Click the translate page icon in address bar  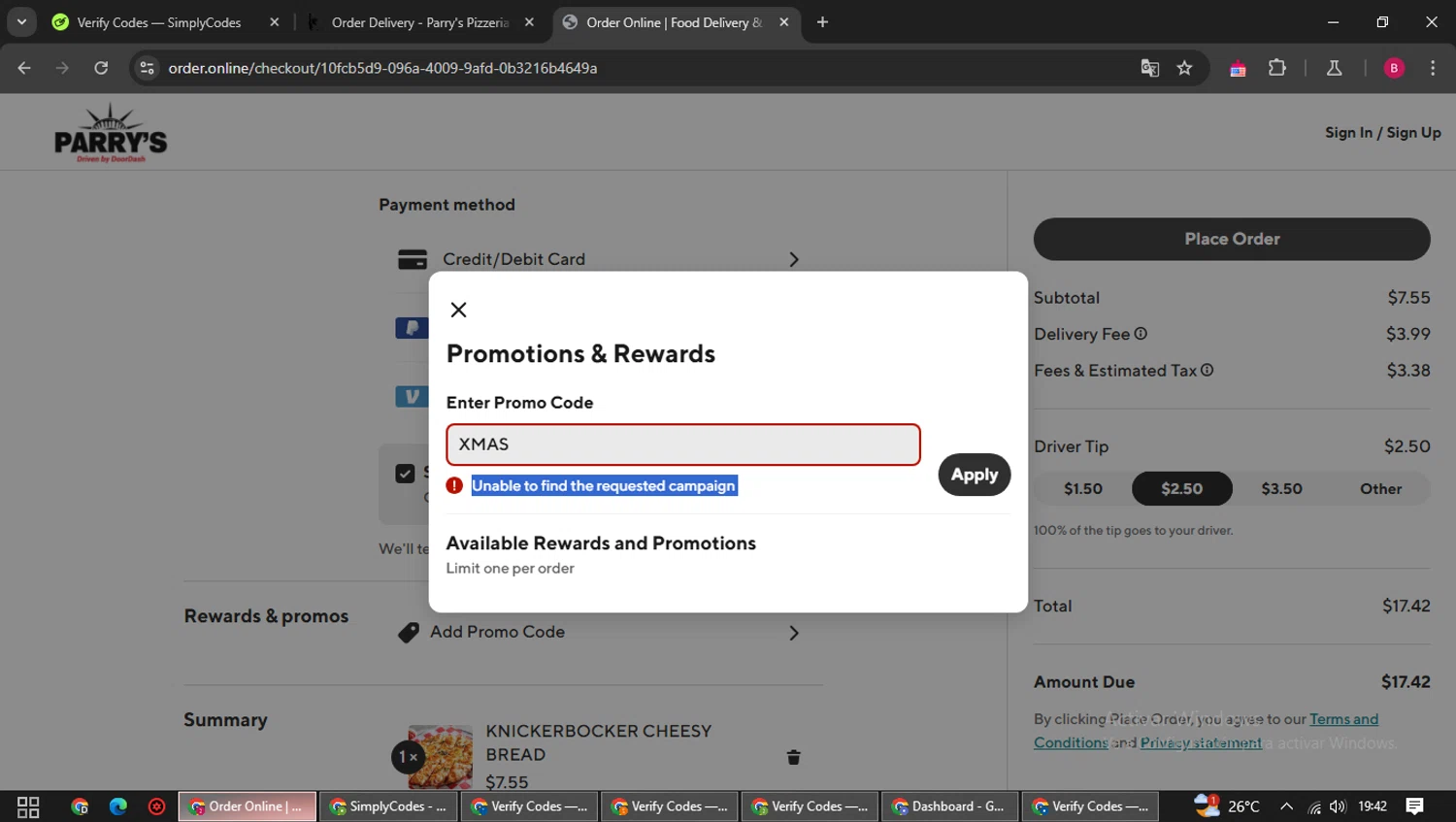click(x=1149, y=68)
